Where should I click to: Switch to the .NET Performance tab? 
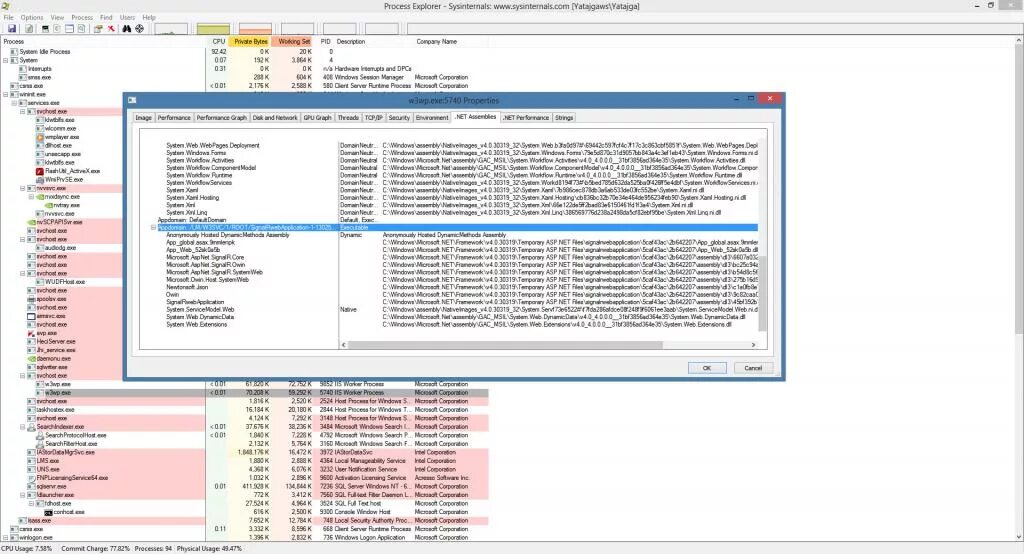point(526,118)
